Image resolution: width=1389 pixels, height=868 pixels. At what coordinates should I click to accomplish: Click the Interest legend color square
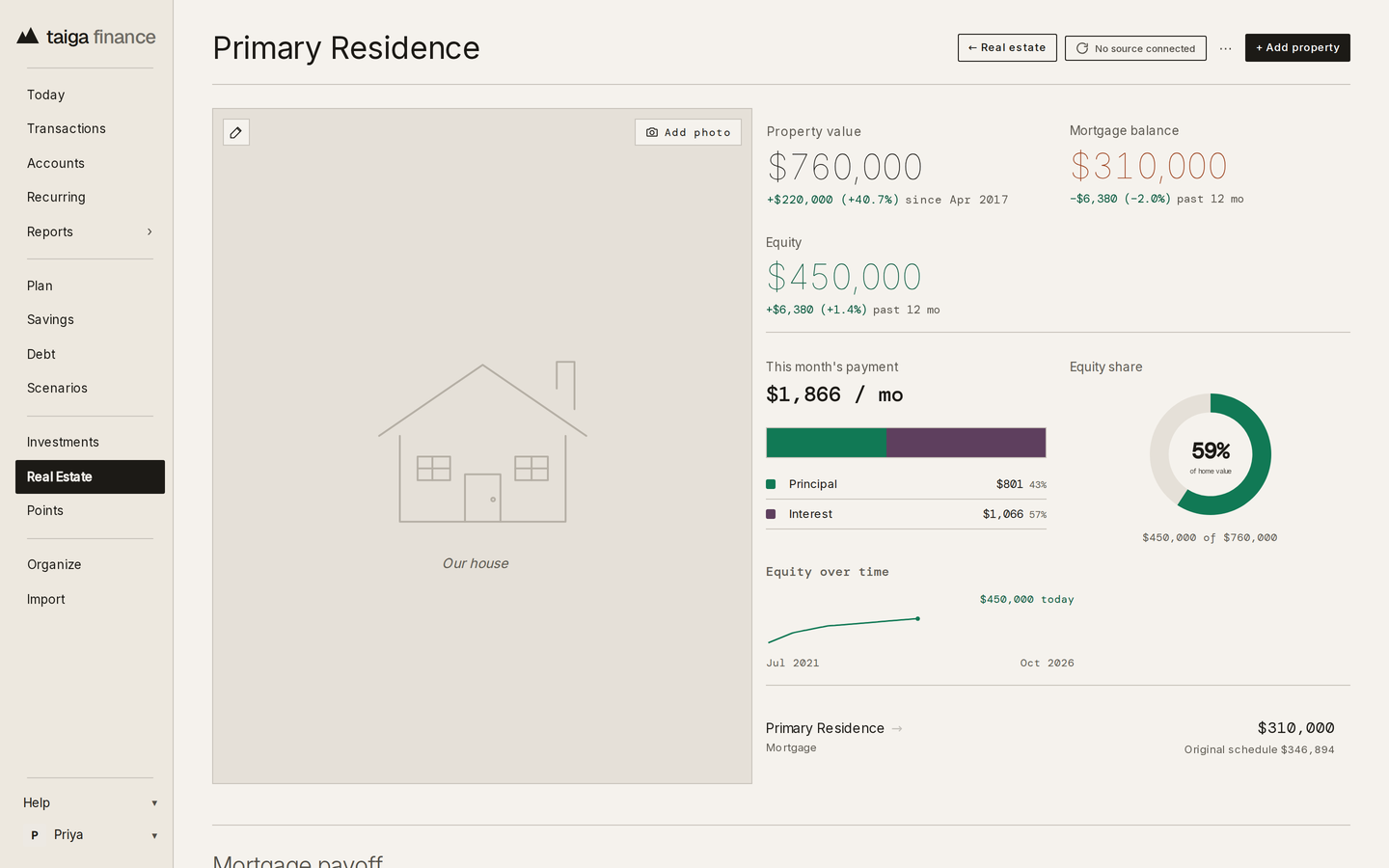771,514
